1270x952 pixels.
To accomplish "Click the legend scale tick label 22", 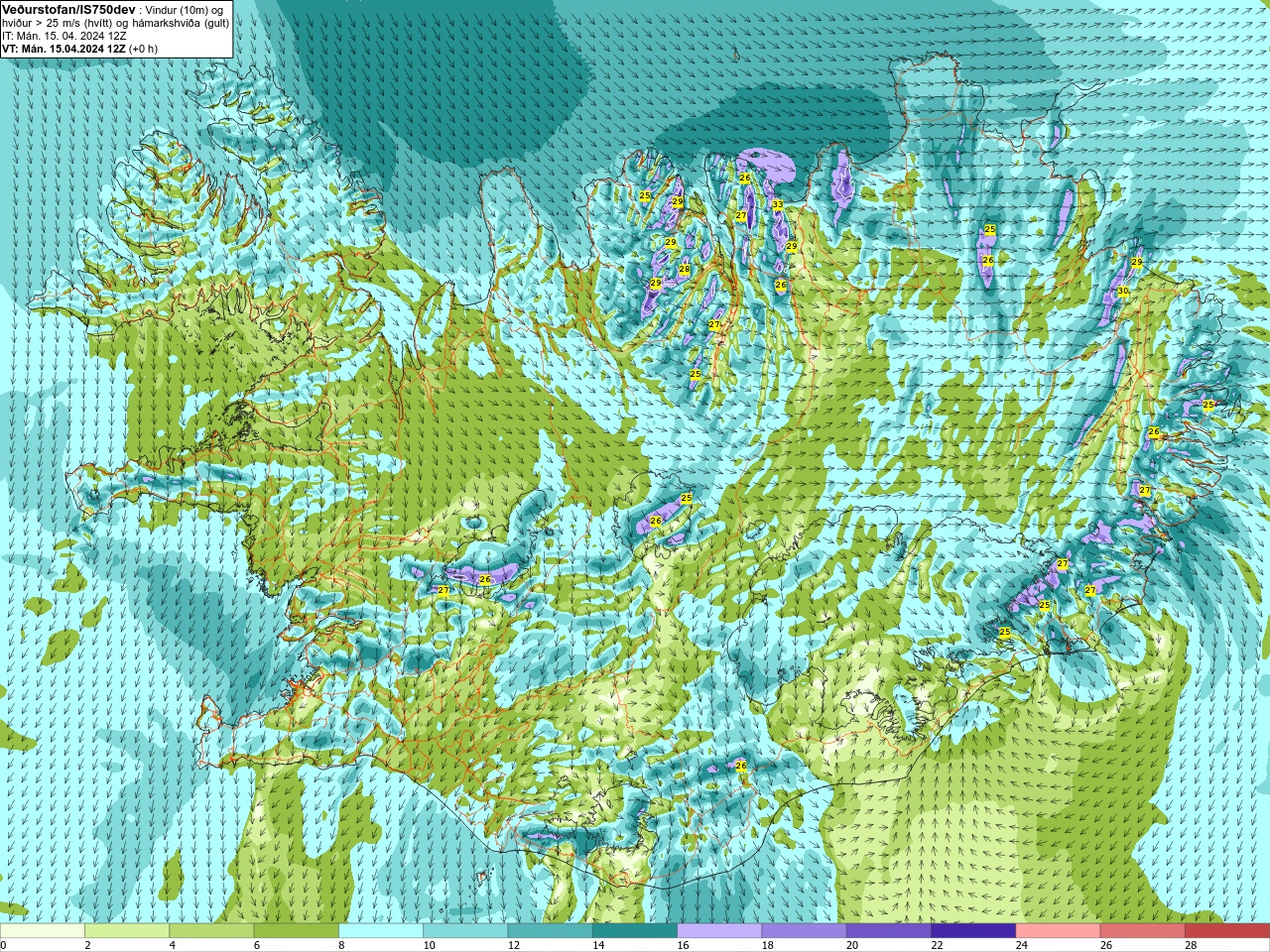I will click(x=938, y=945).
